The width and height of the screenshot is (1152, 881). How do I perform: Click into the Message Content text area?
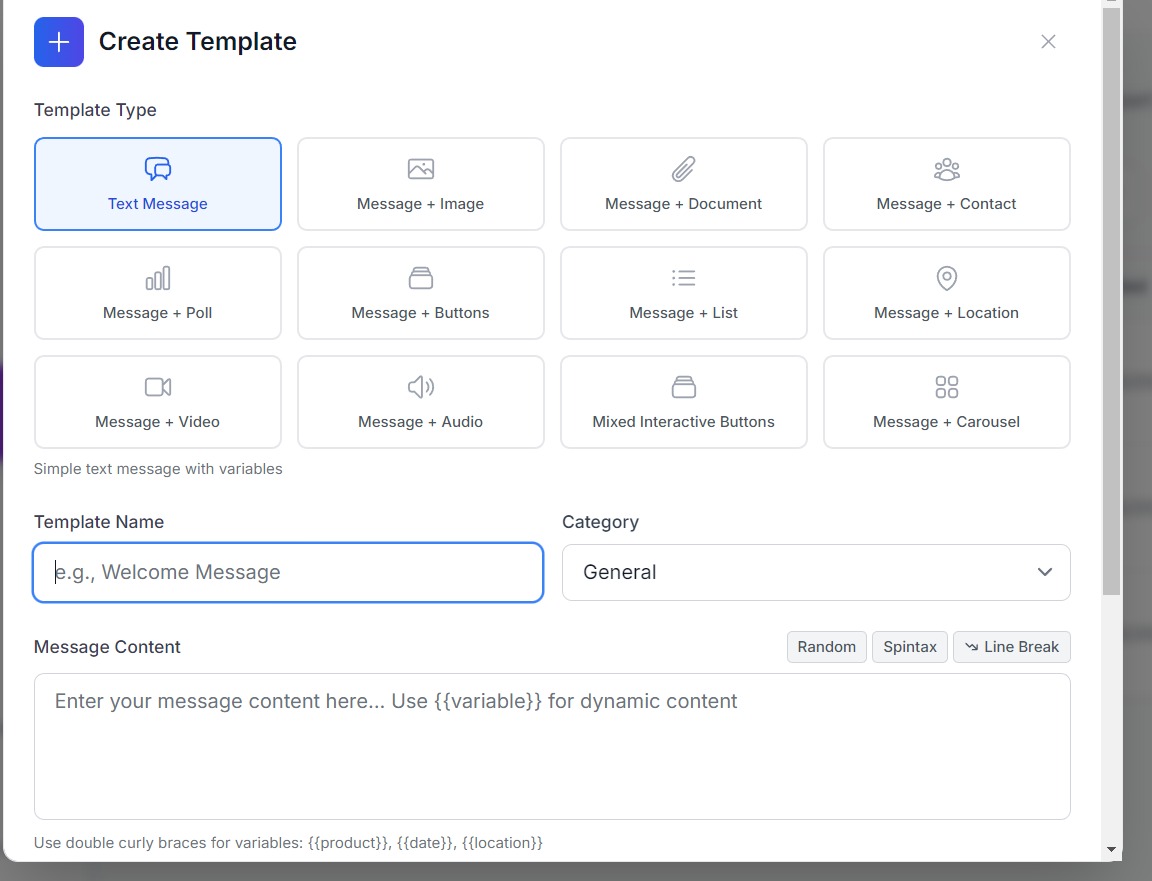[552, 747]
